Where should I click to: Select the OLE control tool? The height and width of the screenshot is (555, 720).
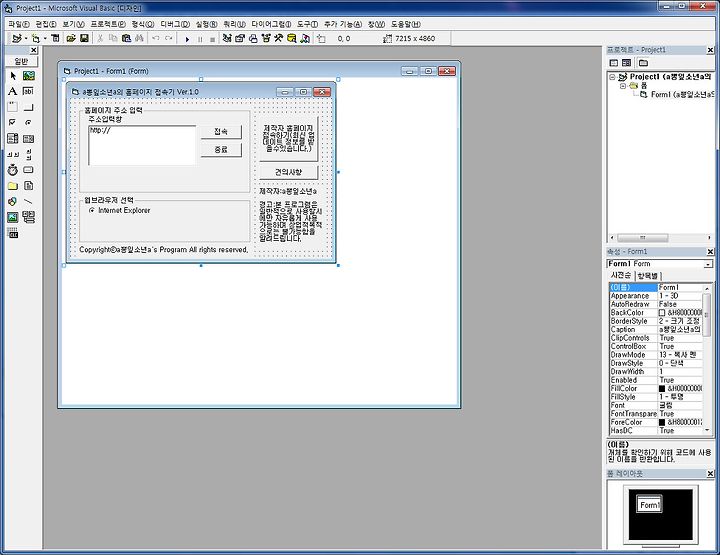click(13, 233)
